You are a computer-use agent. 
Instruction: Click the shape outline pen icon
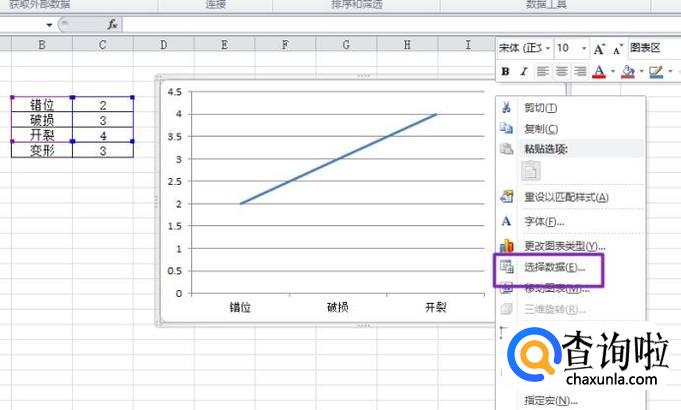click(656, 72)
